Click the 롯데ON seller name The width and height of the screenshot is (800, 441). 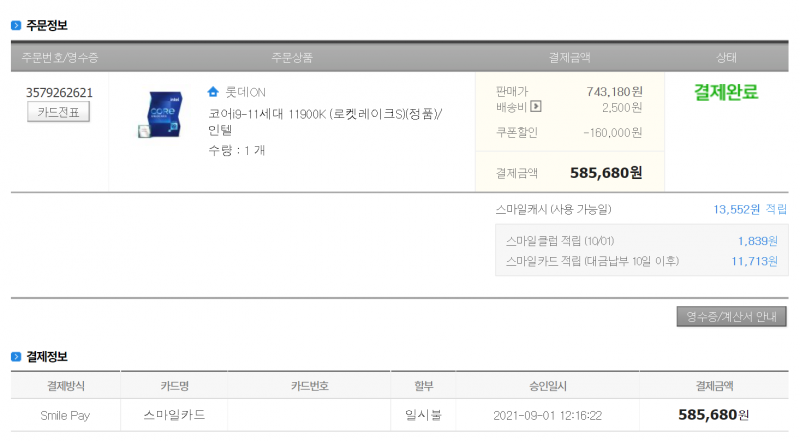click(x=245, y=92)
